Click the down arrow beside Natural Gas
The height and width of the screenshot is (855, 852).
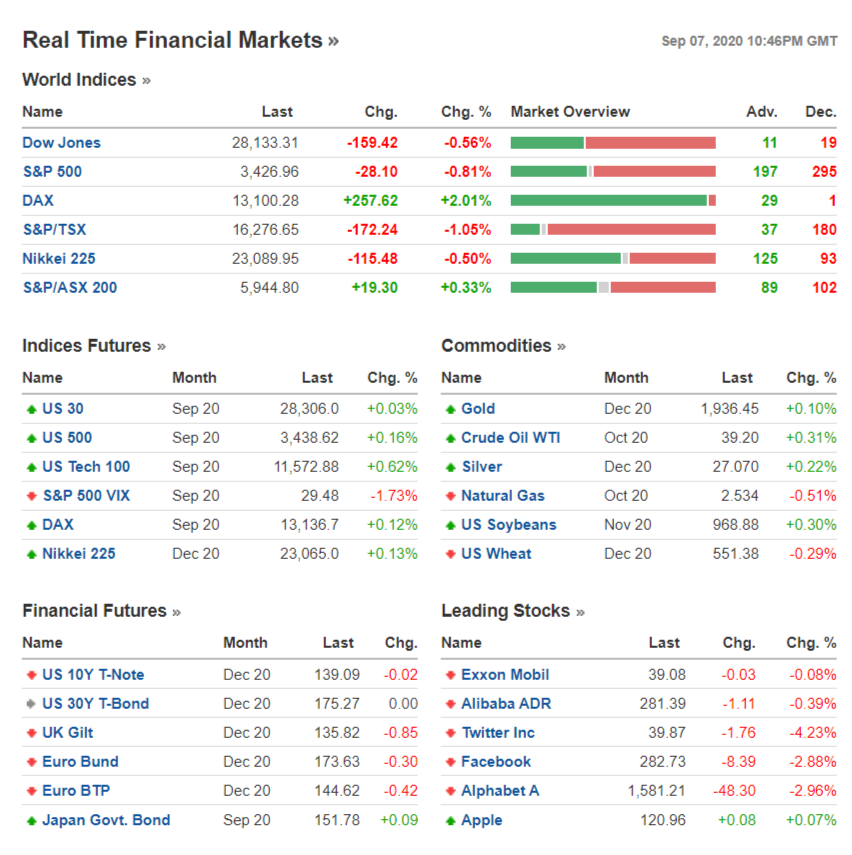click(x=451, y=496)
